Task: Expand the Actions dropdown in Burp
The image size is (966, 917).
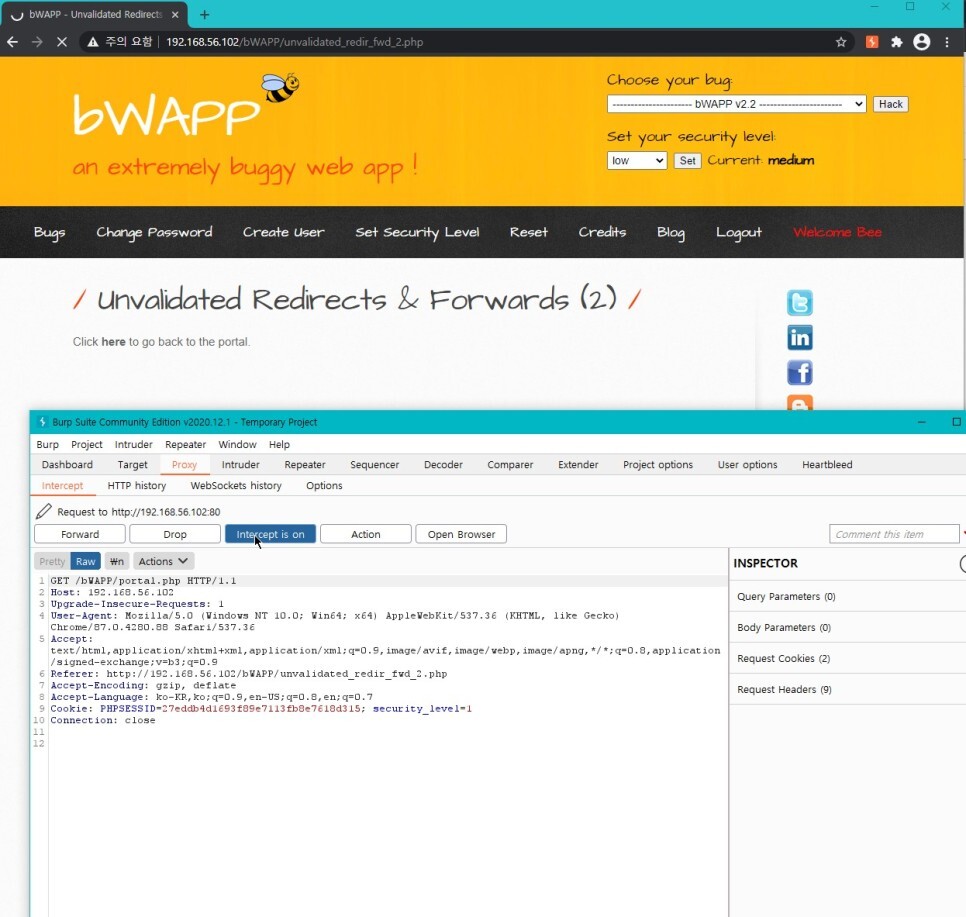Action: pos(163,561)
